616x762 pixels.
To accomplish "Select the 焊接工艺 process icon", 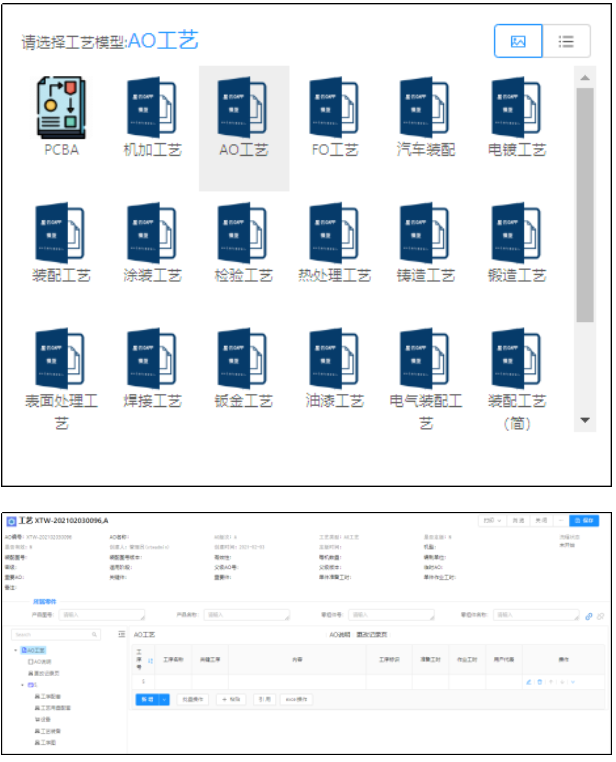I will (152, 358).
